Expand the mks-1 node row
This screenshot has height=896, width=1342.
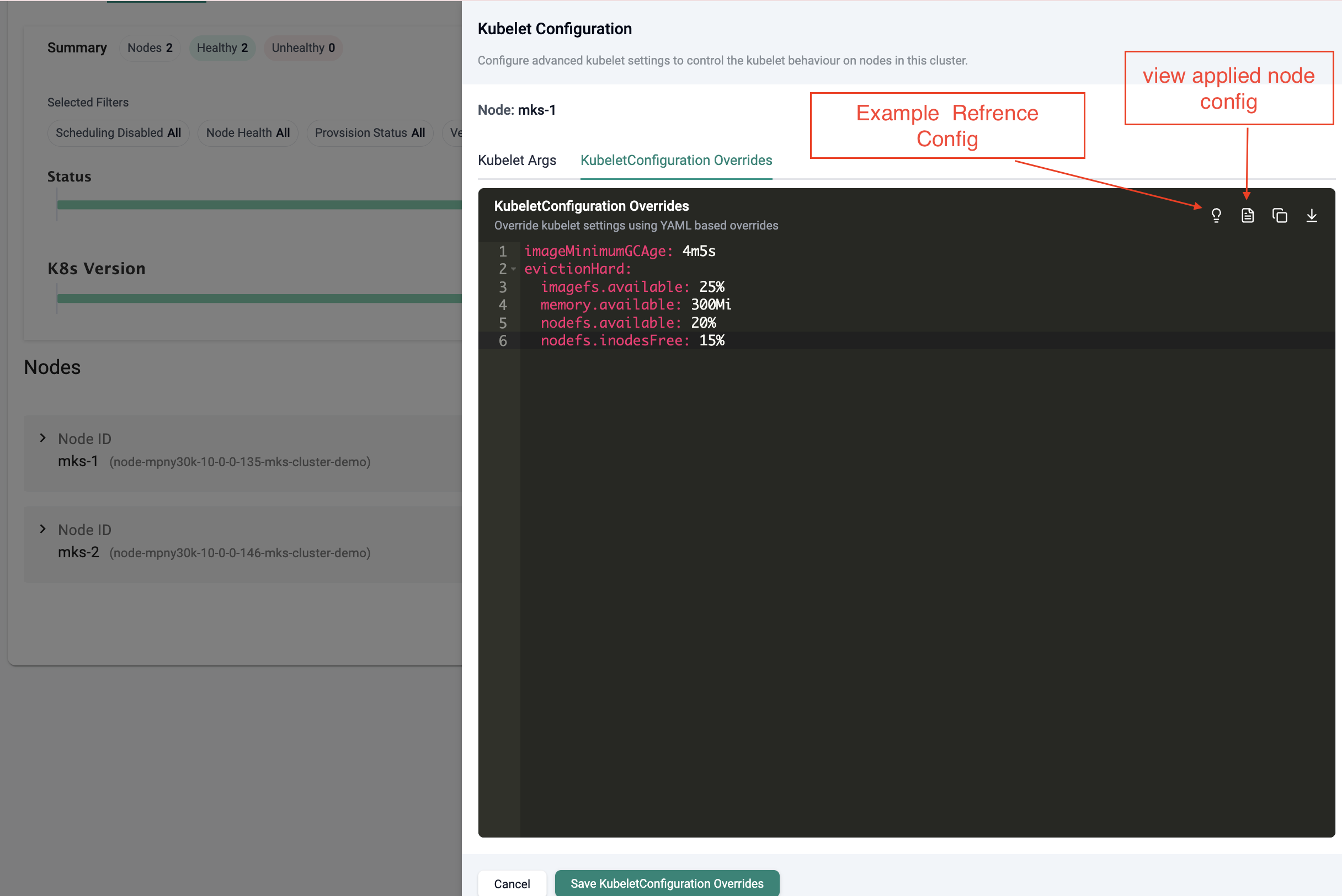coord(43,438)
